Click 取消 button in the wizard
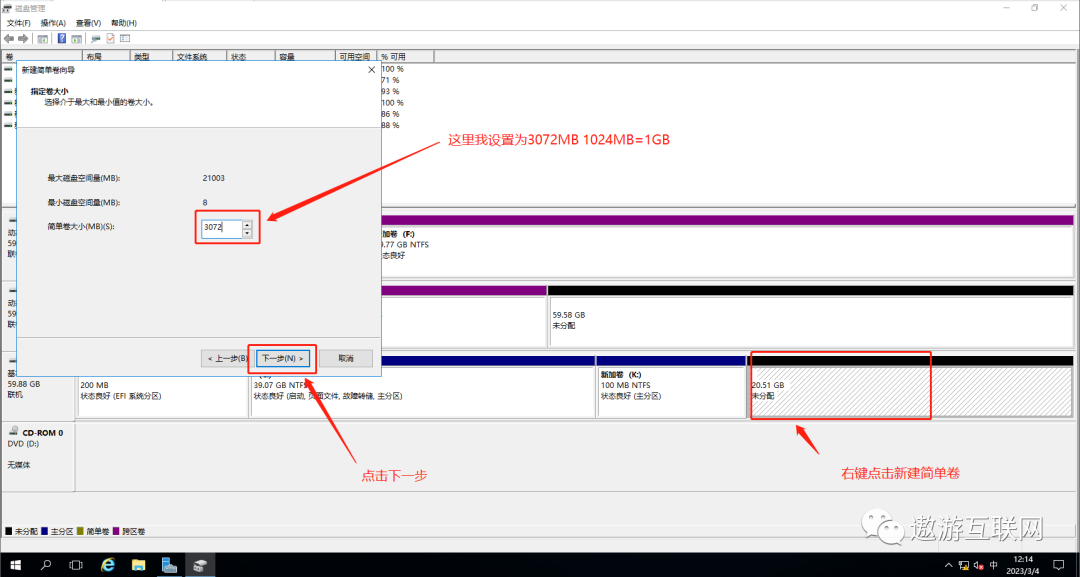 (x=346, y=359)
